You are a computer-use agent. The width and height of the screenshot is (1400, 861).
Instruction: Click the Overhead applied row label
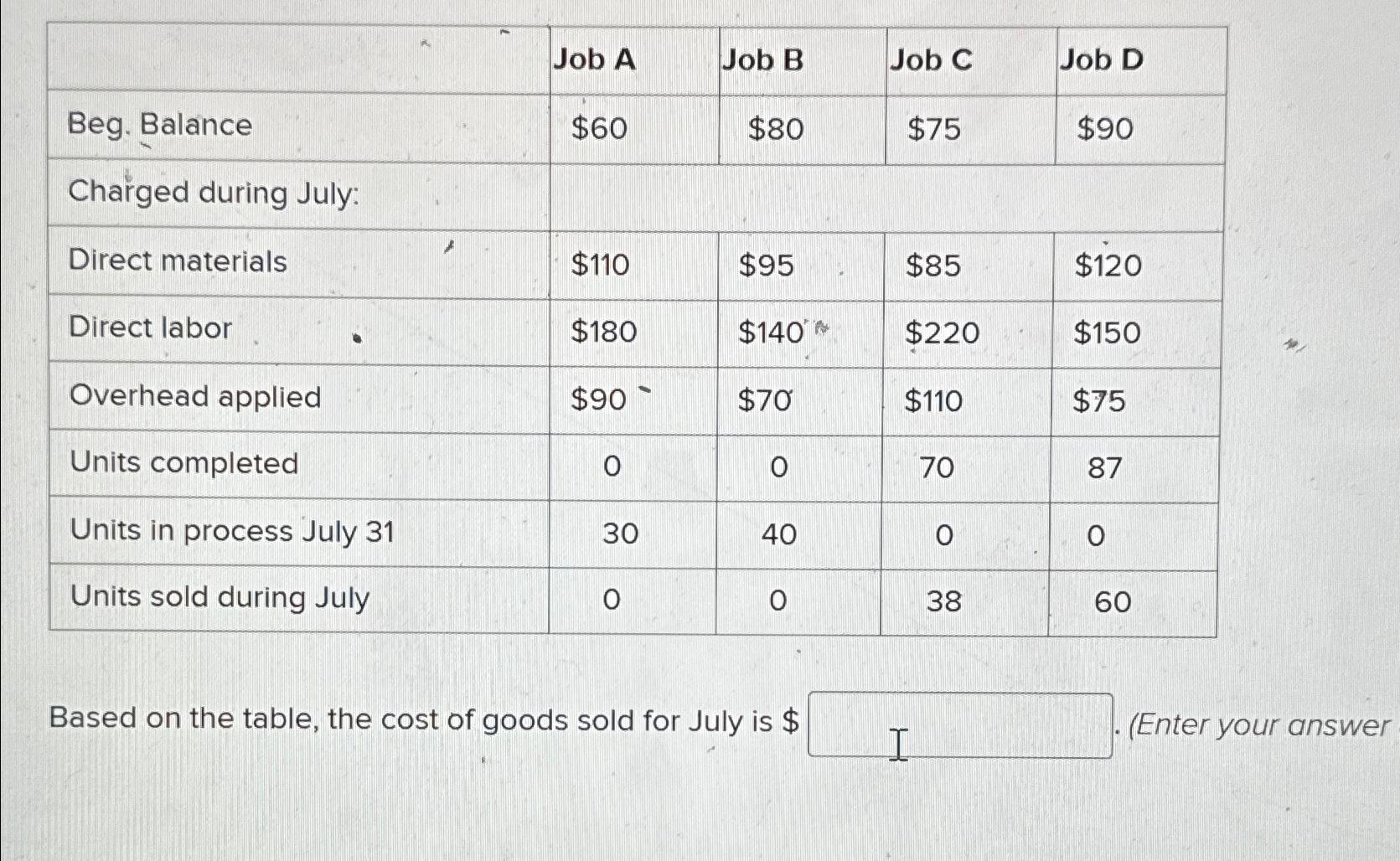194,396
